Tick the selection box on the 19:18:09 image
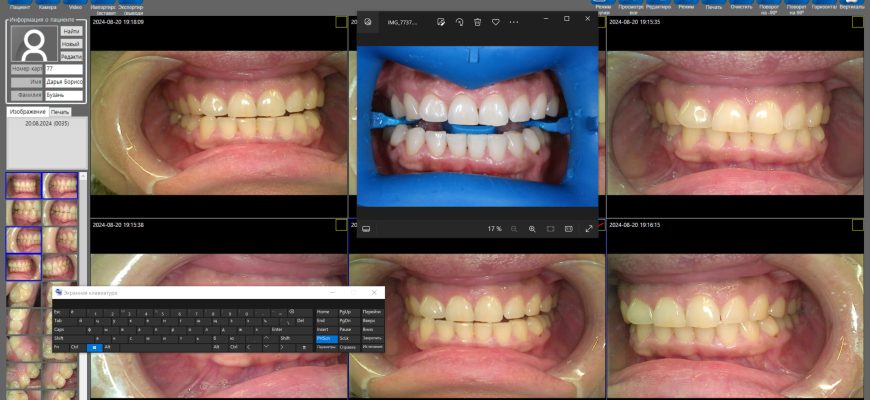Viewport: 870px width, 400px height. (x=341, y=20)
